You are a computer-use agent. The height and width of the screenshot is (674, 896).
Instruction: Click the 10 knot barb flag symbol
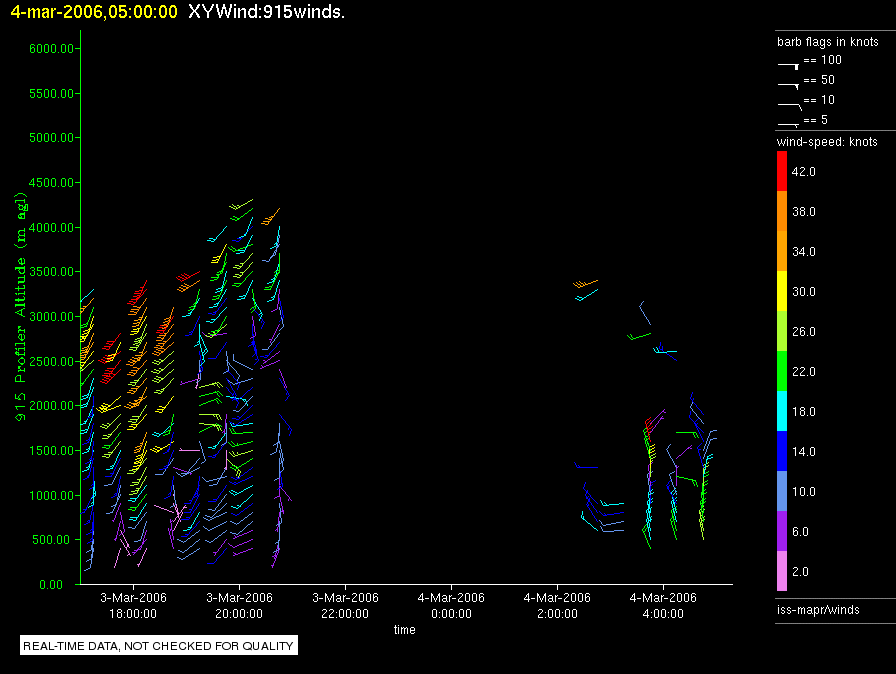point(789,104)
